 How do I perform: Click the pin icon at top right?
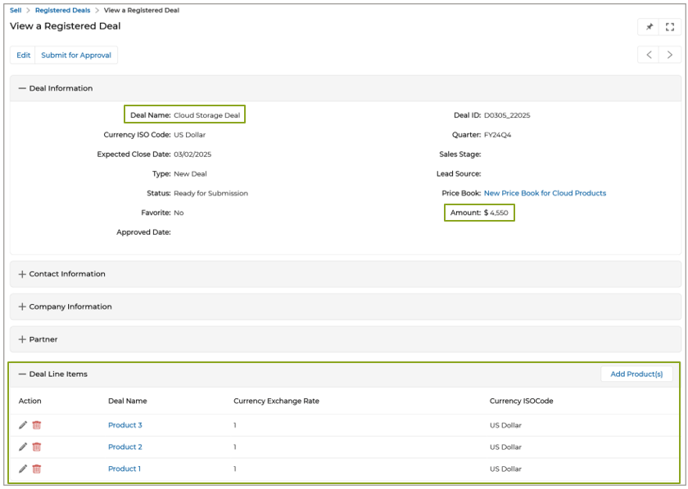[x=649, y=27]
